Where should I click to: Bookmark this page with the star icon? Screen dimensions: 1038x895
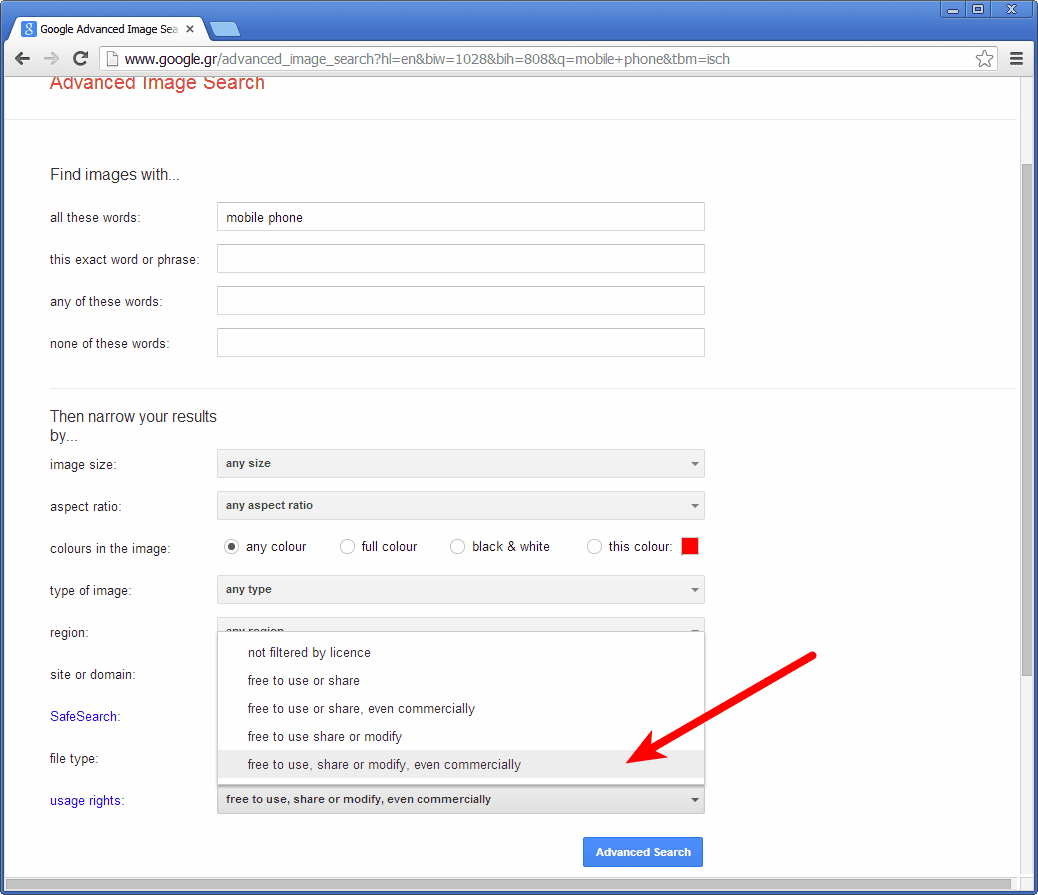tap(984, 59)
